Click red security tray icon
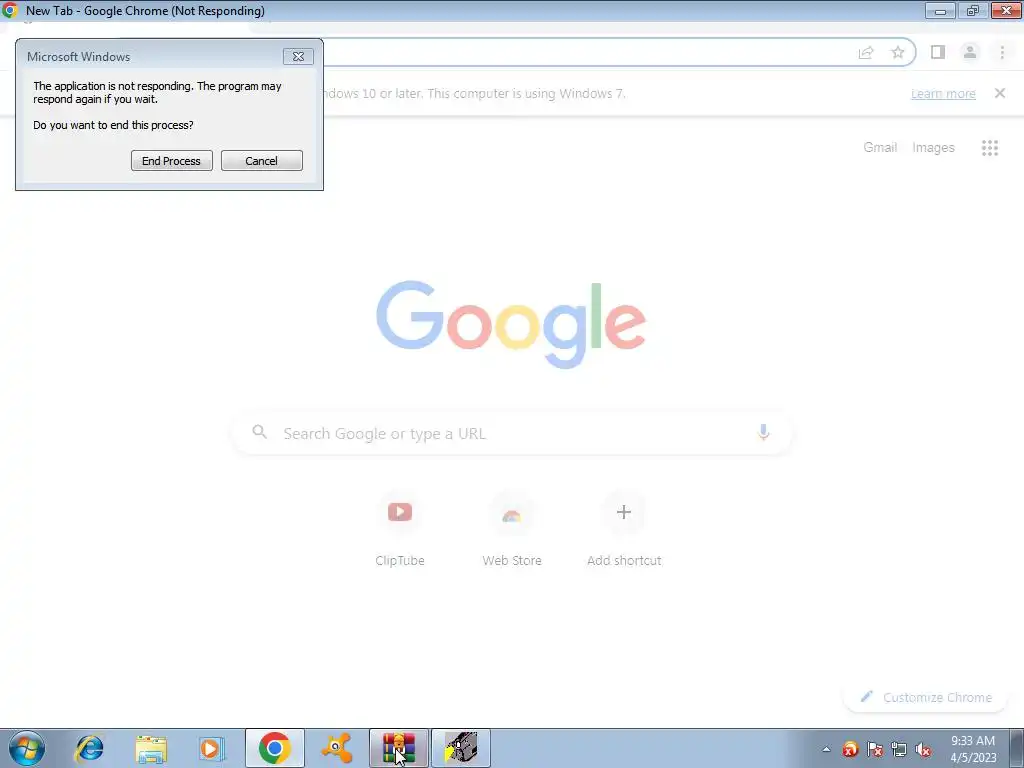The height and width of the screenshot is (768, 1024). [850, 749]
